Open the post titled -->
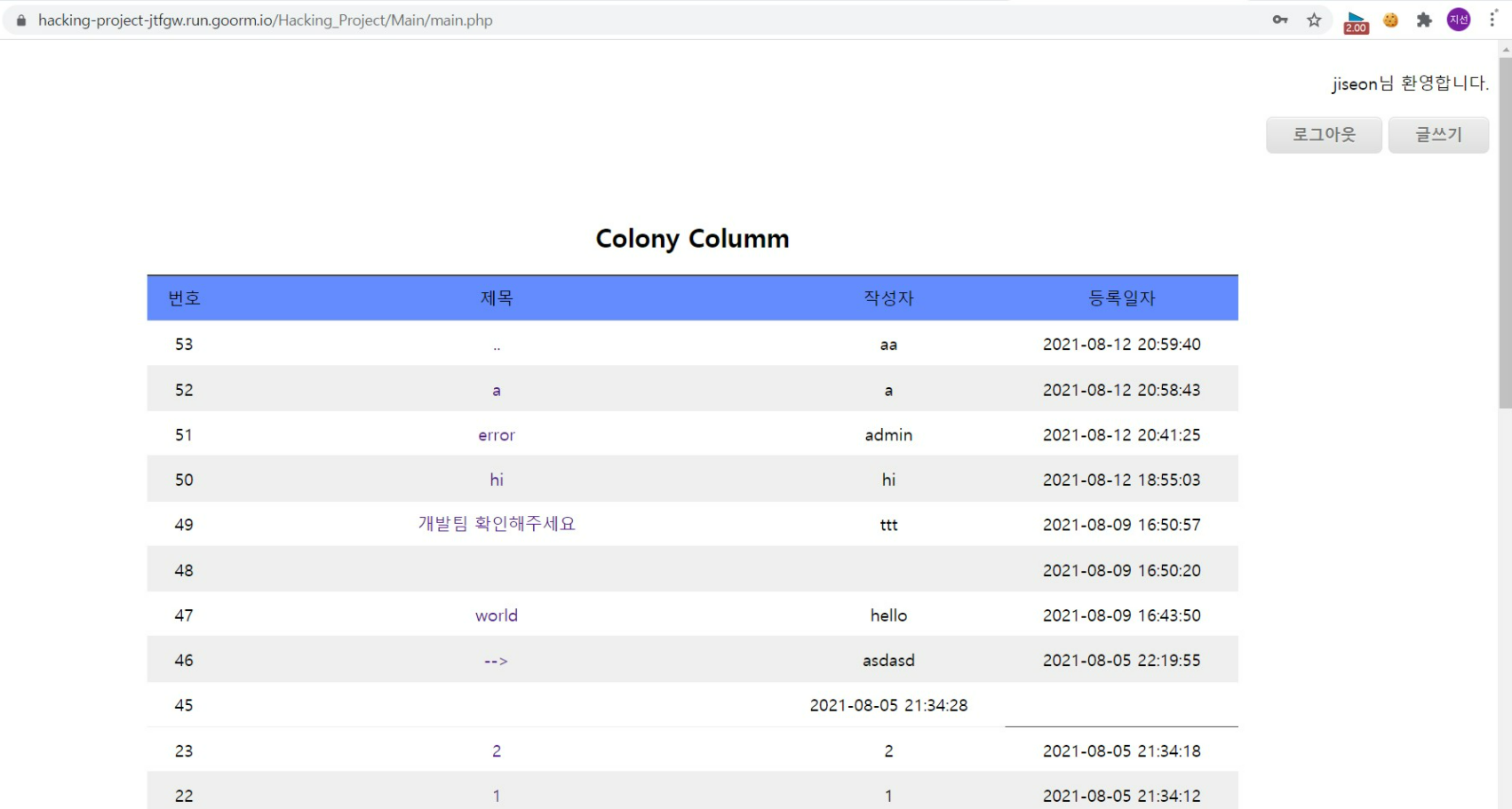The image size is (1512, 809). [x=496, y=661]
